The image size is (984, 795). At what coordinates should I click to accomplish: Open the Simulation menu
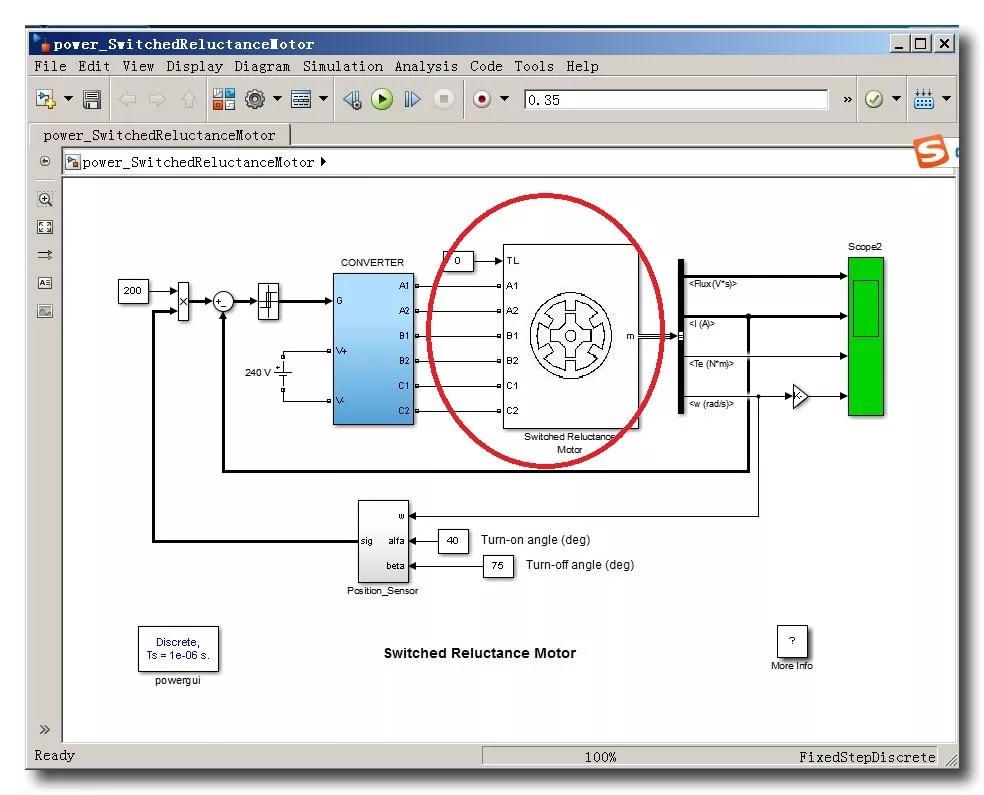[x=343, y=66]
